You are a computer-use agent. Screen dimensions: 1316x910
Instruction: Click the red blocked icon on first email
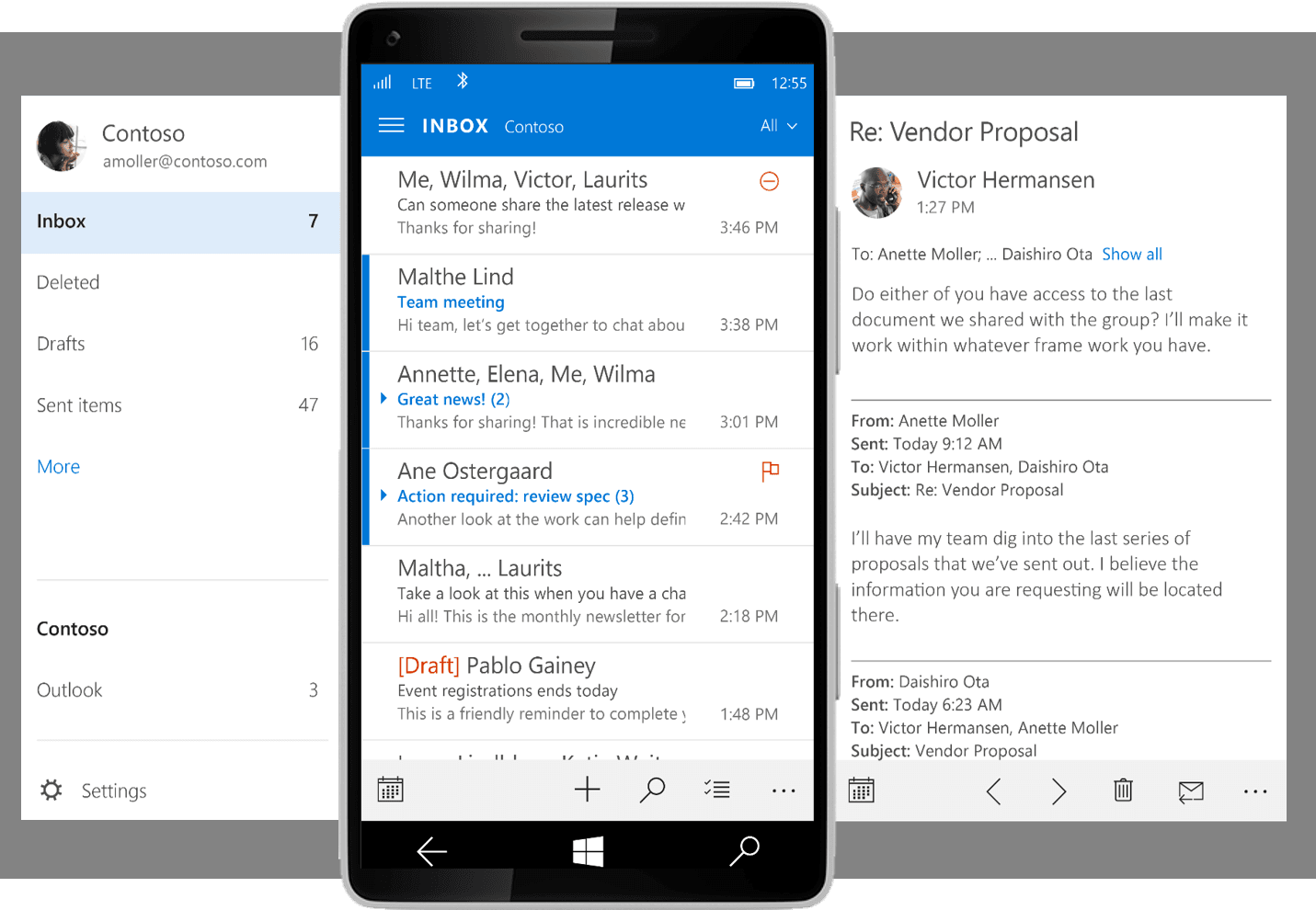[770, 181]
